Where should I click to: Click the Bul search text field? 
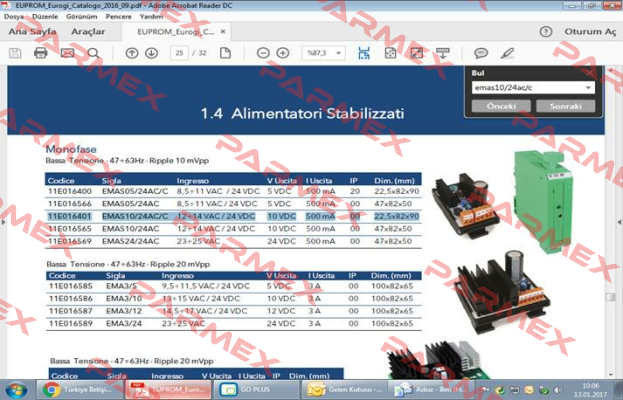(x=528, y=87)
